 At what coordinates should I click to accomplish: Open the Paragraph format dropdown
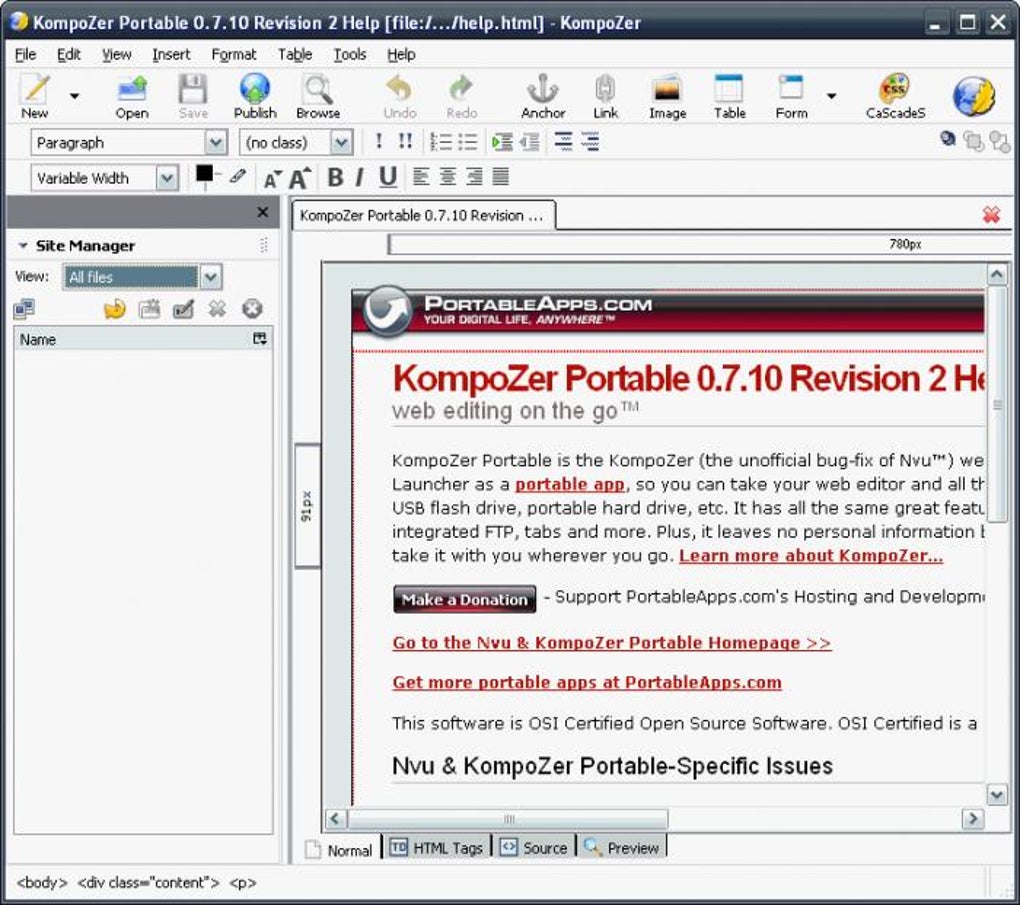[x=129, y=142]
